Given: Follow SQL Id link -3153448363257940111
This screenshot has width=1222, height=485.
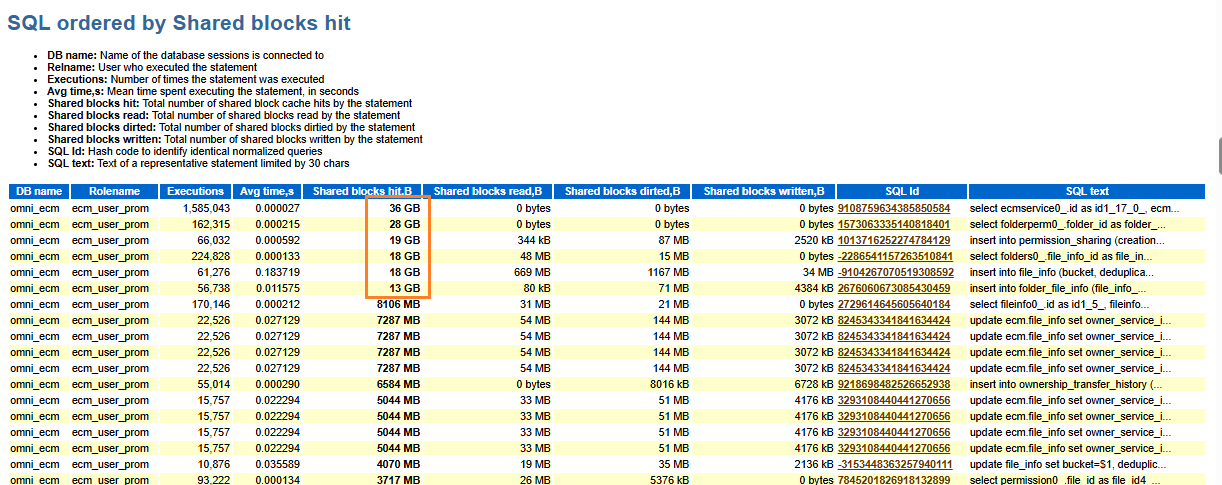Looking at the screenshot, I should coord(895,464).
